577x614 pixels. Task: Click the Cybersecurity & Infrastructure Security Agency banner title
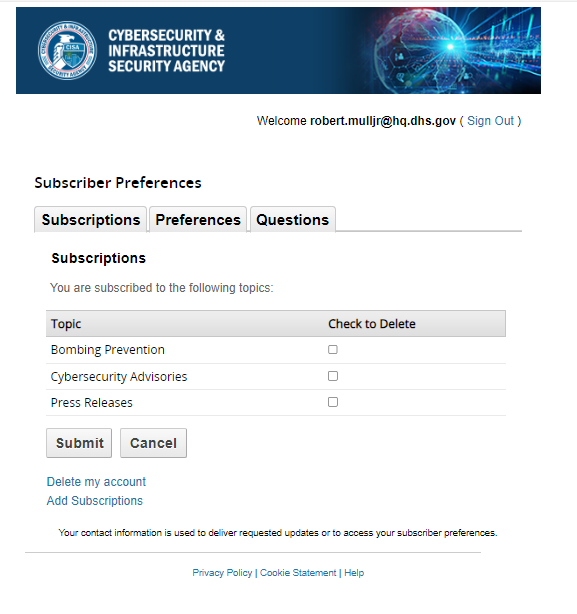pyautogui.click(x=166, y=51)
